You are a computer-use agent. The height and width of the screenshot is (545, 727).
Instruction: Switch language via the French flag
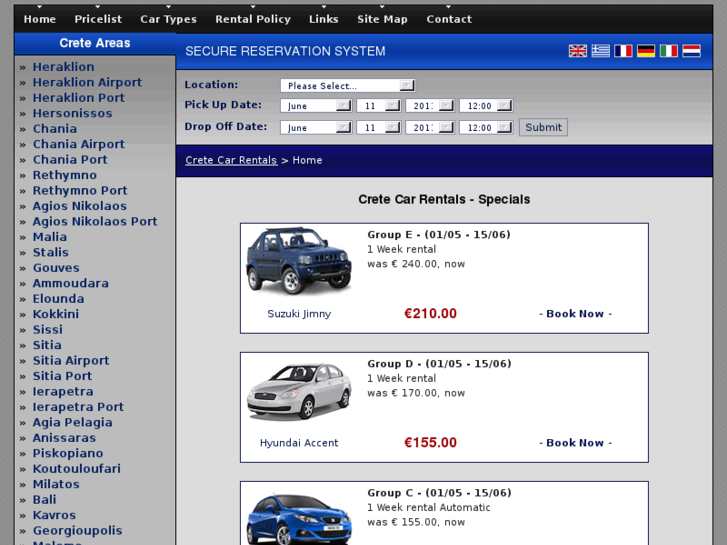point(623,51)
